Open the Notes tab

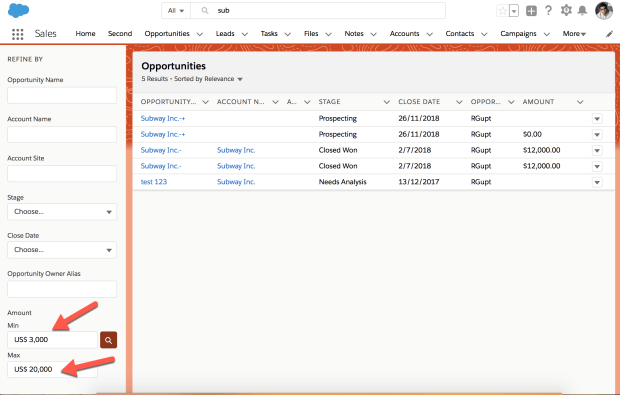[354, 34]
